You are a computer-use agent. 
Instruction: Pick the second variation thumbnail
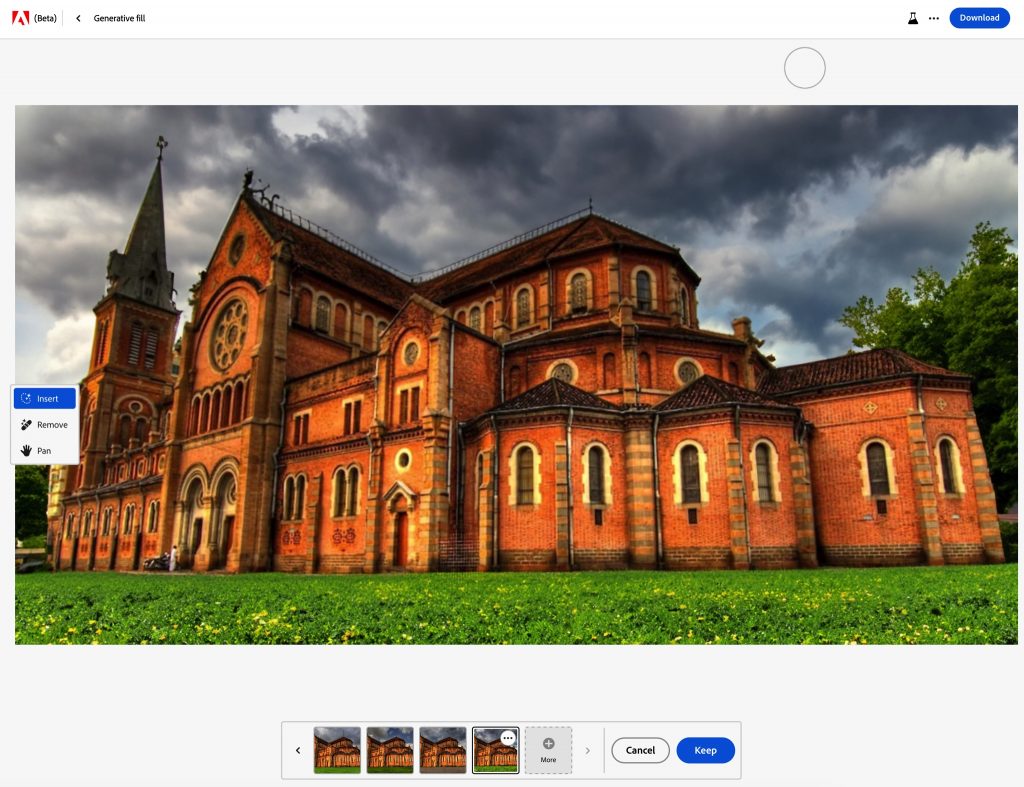390,750
